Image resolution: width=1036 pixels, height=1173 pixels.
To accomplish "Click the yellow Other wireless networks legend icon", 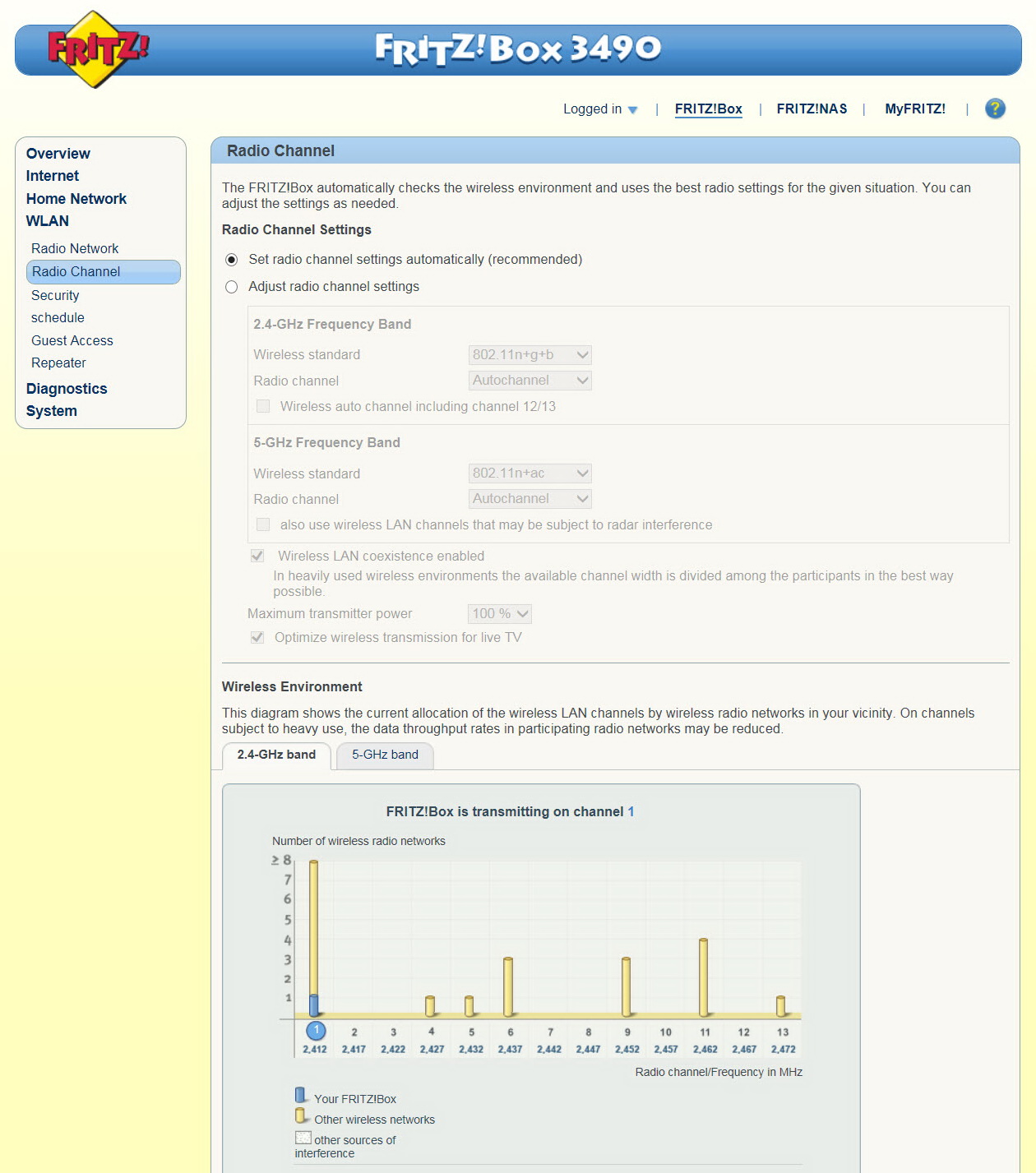I will coord(301,1116).
